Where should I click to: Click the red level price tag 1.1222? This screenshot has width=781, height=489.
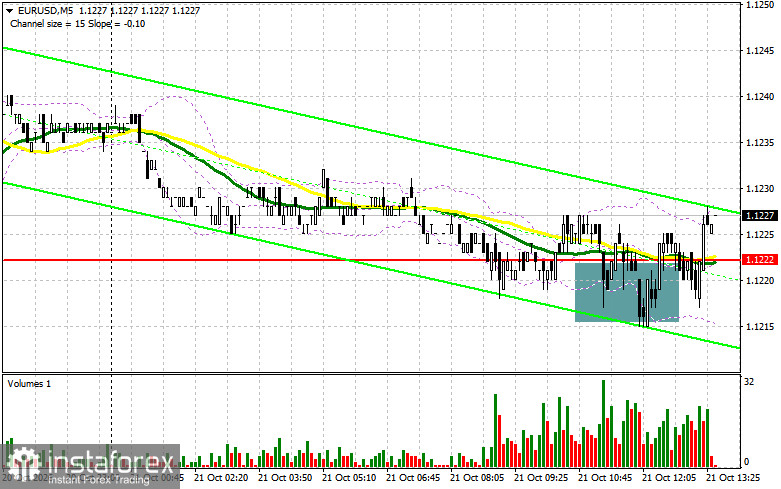click(760, 259)
